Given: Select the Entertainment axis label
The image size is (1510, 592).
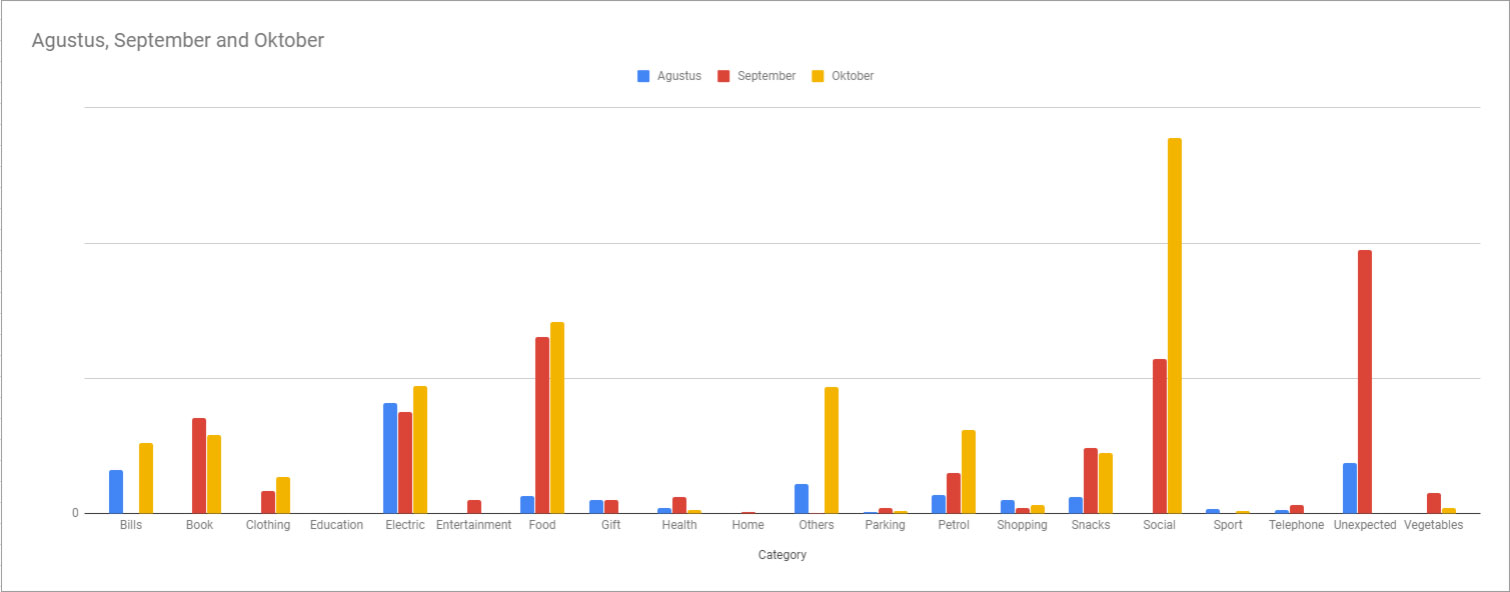Looking at the screenshot, I should click(x=474, y=525).
